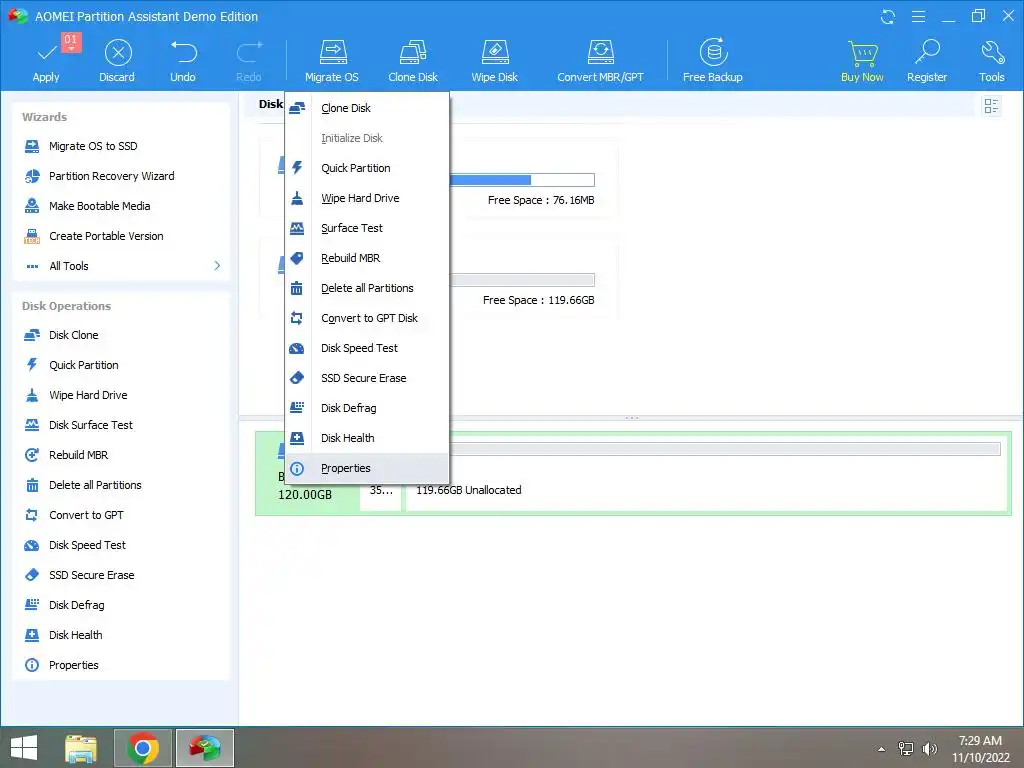The height and width of the screenshot is (768, 1024).
Task: Select Properties in the context menu
Action: point(367,469)
